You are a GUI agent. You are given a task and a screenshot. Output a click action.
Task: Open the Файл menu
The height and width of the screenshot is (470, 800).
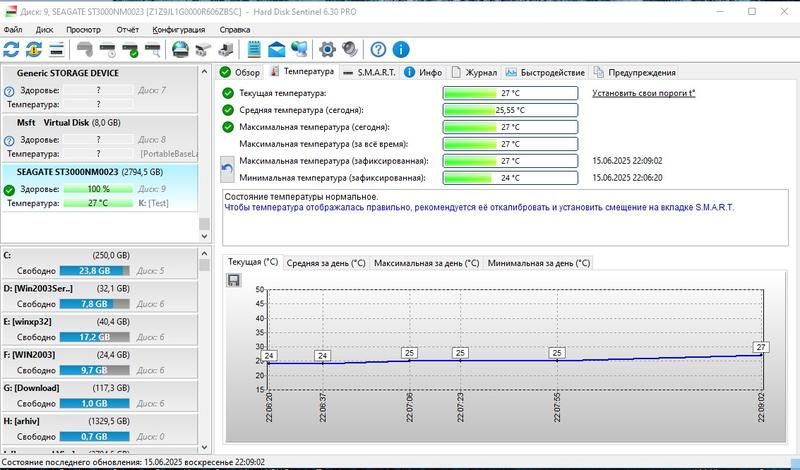[13, 30]
